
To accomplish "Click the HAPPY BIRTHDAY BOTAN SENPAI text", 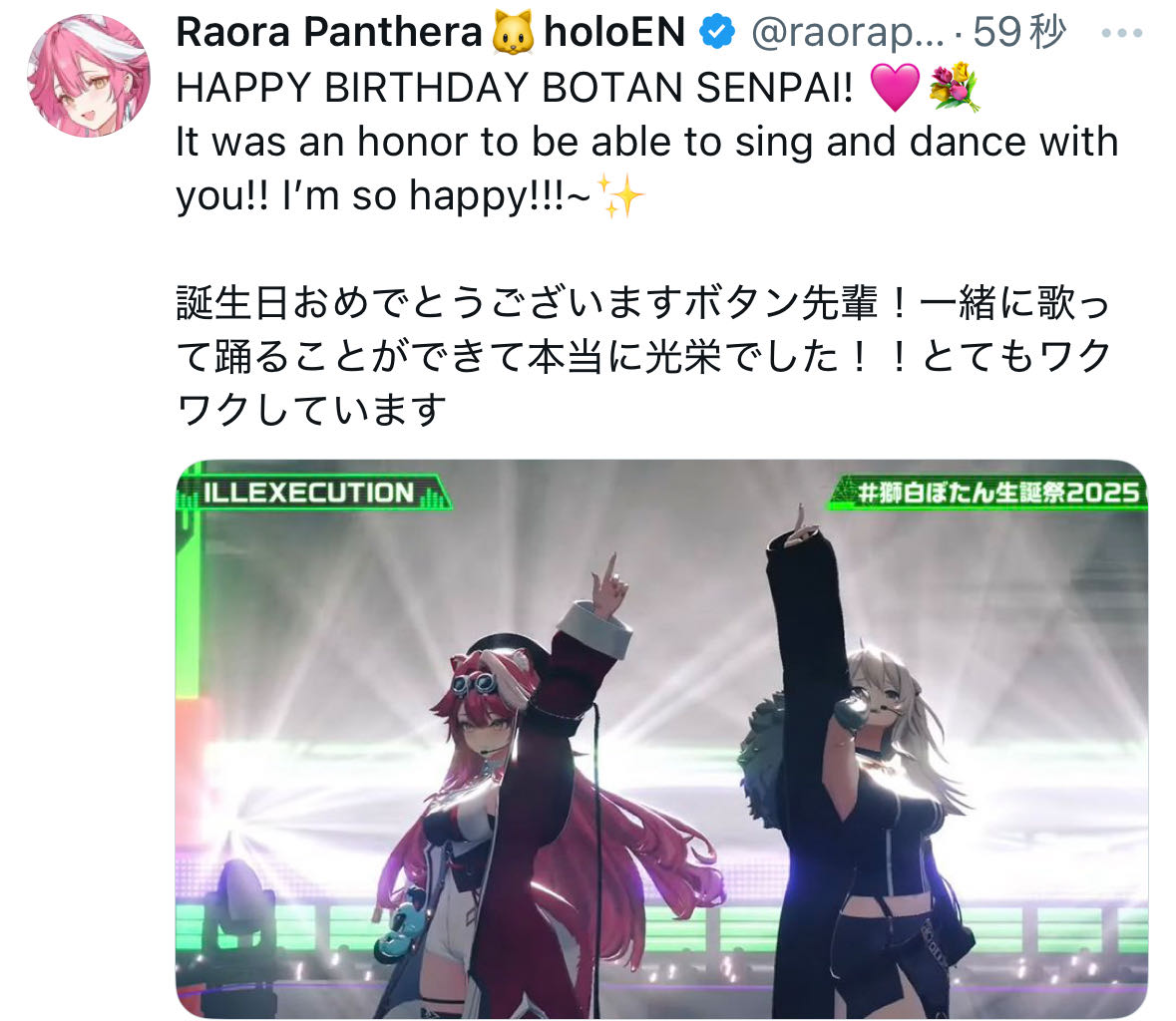I will point(515,87).
